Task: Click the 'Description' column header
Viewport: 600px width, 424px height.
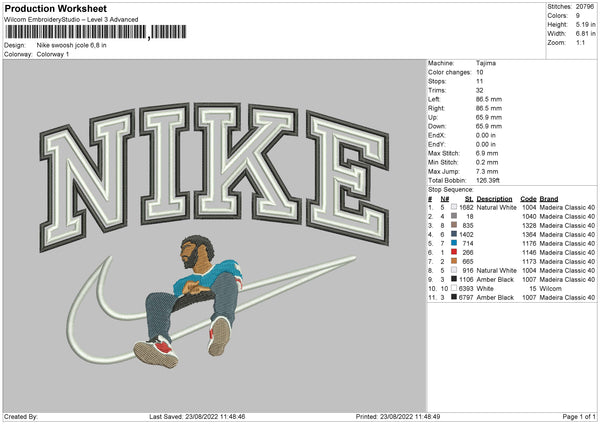Action: point(494,199)
